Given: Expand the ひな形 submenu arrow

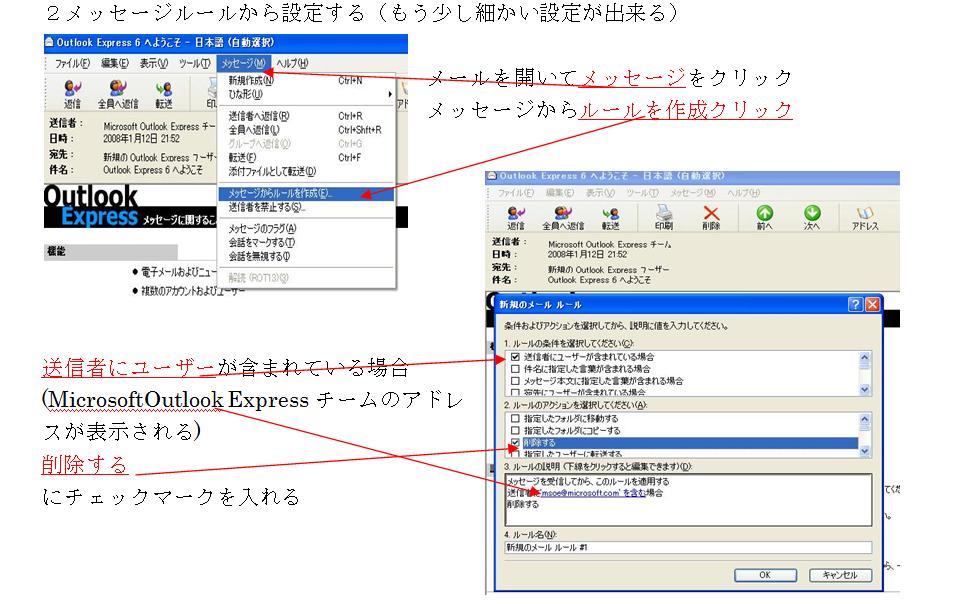Looking at the screenshot, I should pos(390,95).
